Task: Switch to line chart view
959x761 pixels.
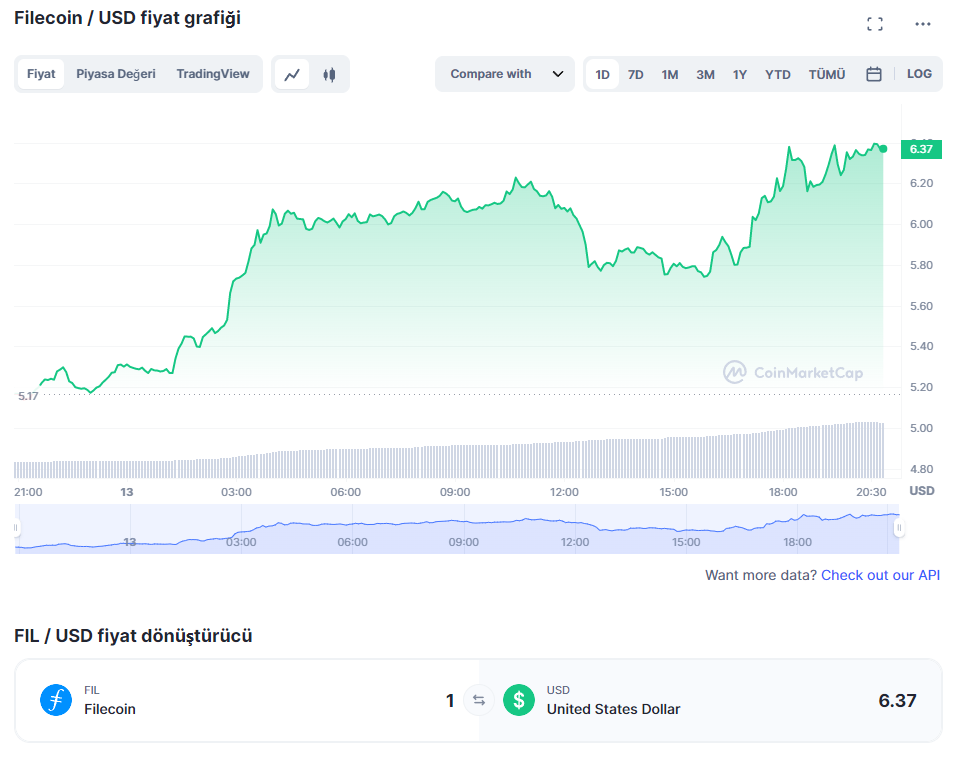Action: click(292, 75)
